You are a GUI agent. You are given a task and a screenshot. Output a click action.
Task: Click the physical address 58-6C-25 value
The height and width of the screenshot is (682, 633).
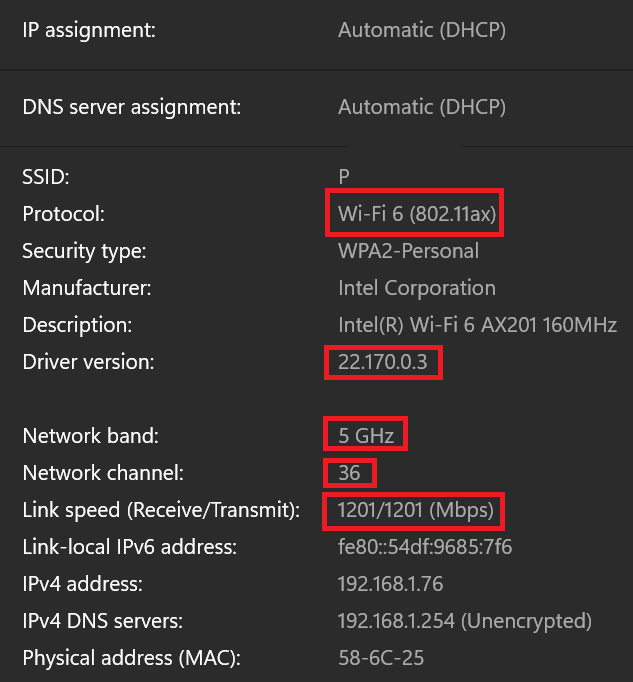pos(381,658)
